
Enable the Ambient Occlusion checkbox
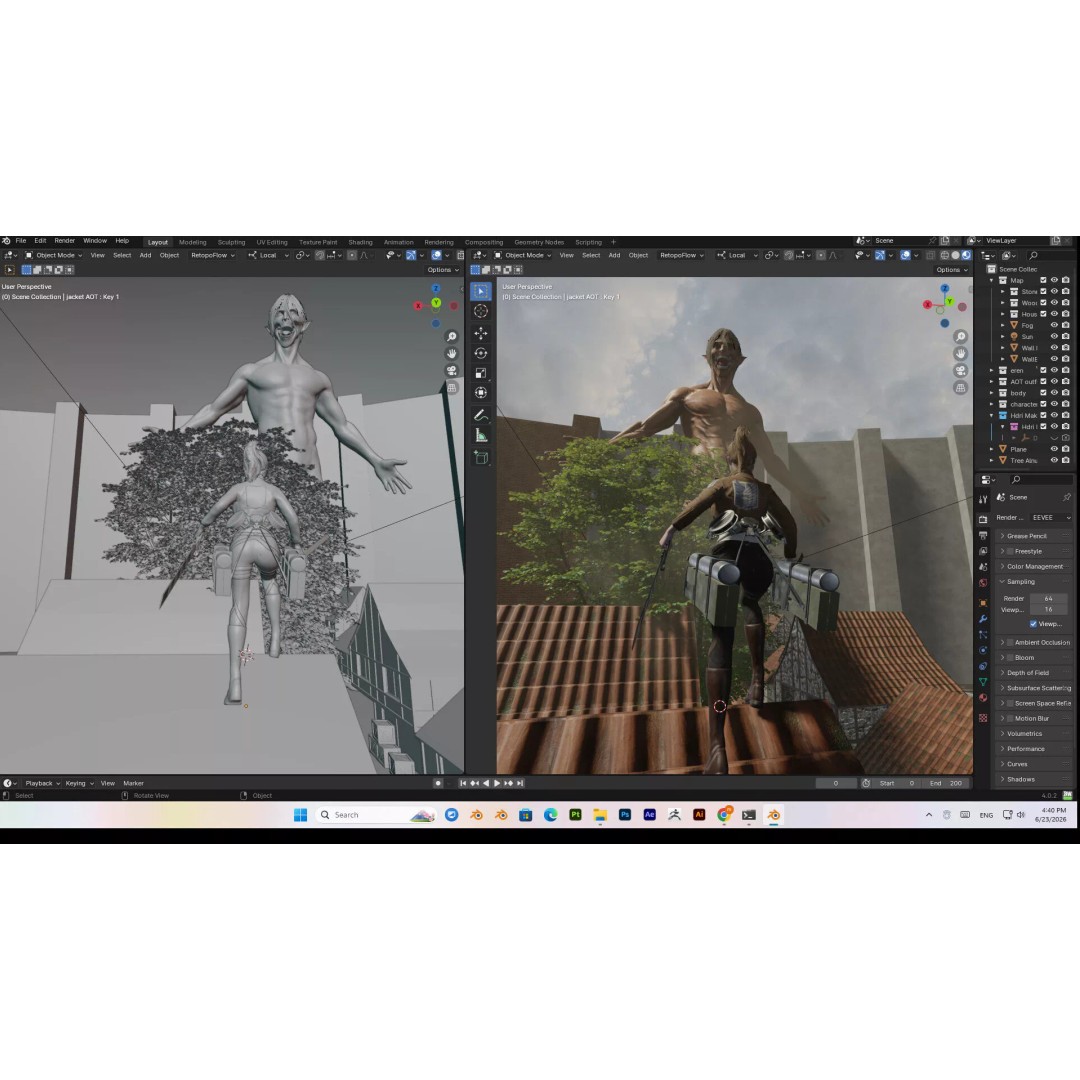pos(1010,643)
